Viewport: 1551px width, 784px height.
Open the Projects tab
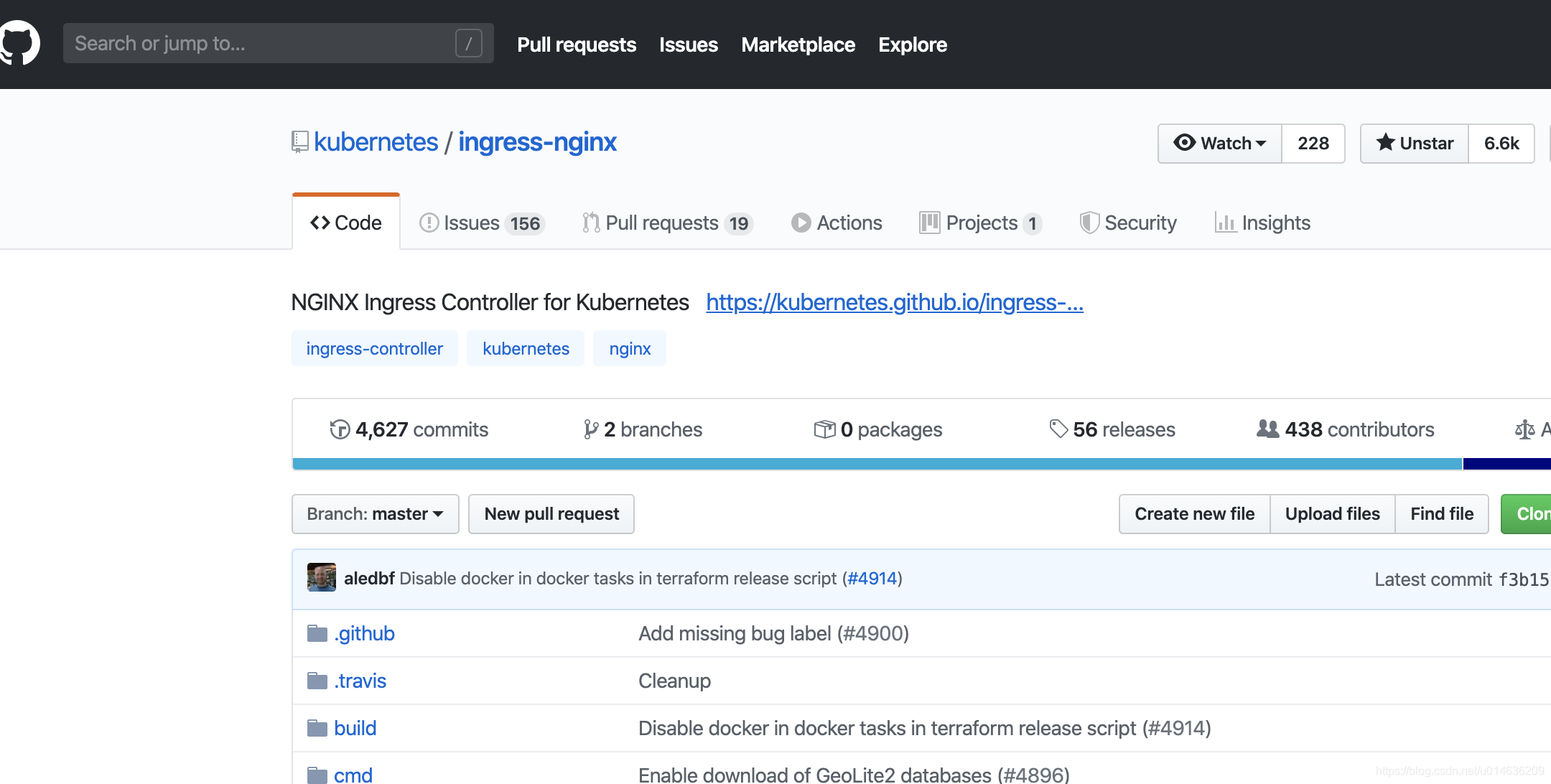[981, 223]
